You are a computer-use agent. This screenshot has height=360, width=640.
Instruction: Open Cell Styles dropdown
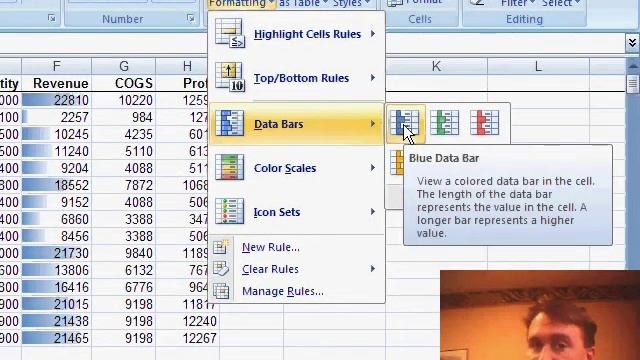point(351,4)
